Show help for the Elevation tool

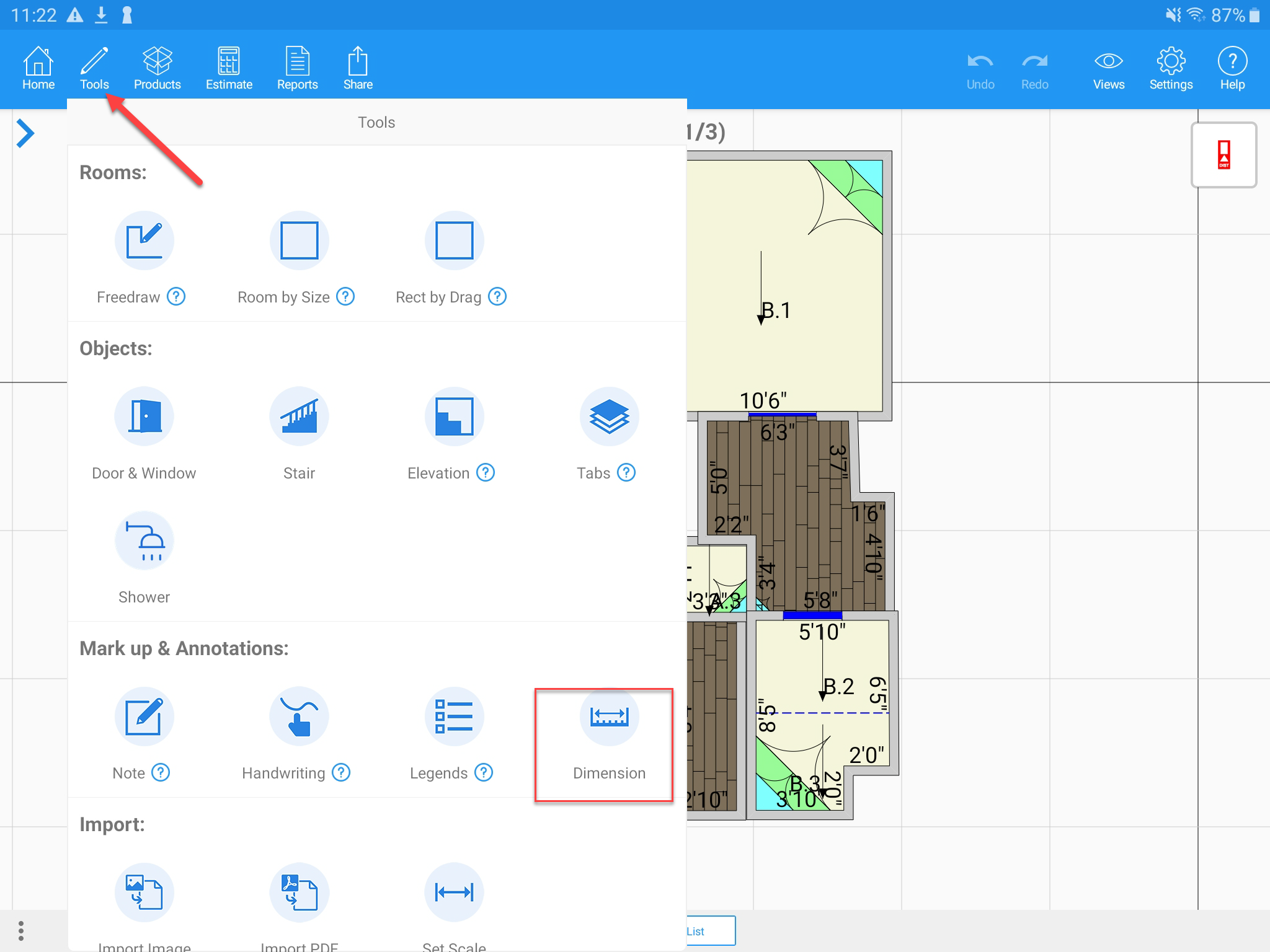(x=486, y=473)
